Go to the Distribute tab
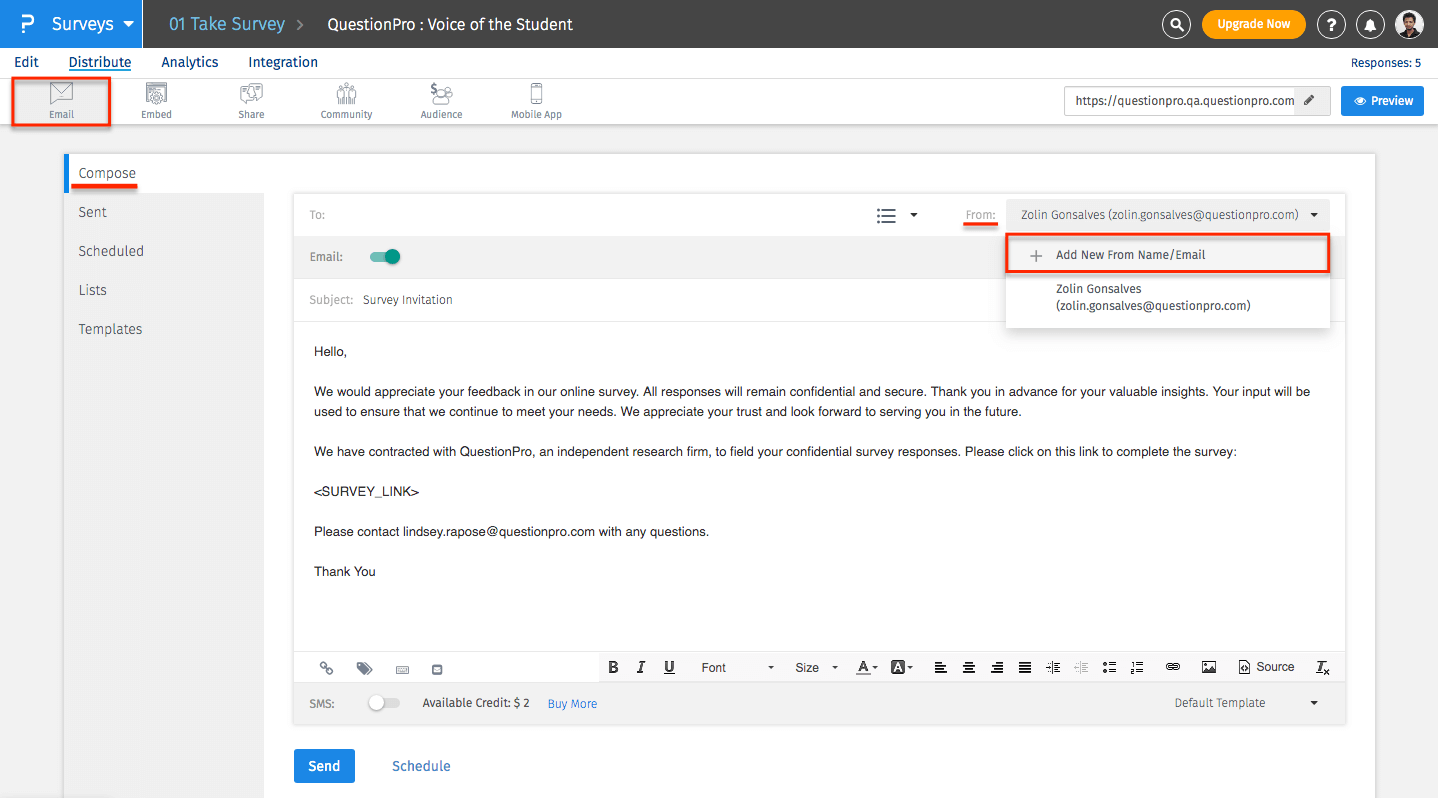 tap(100, 62)
